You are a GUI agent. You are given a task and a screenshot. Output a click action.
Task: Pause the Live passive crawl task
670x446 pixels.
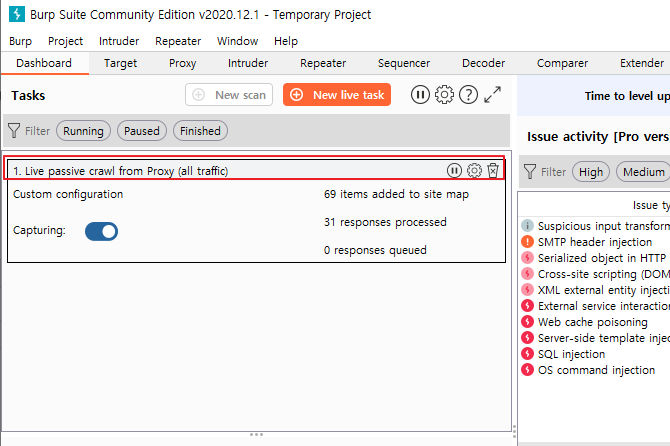454,170
